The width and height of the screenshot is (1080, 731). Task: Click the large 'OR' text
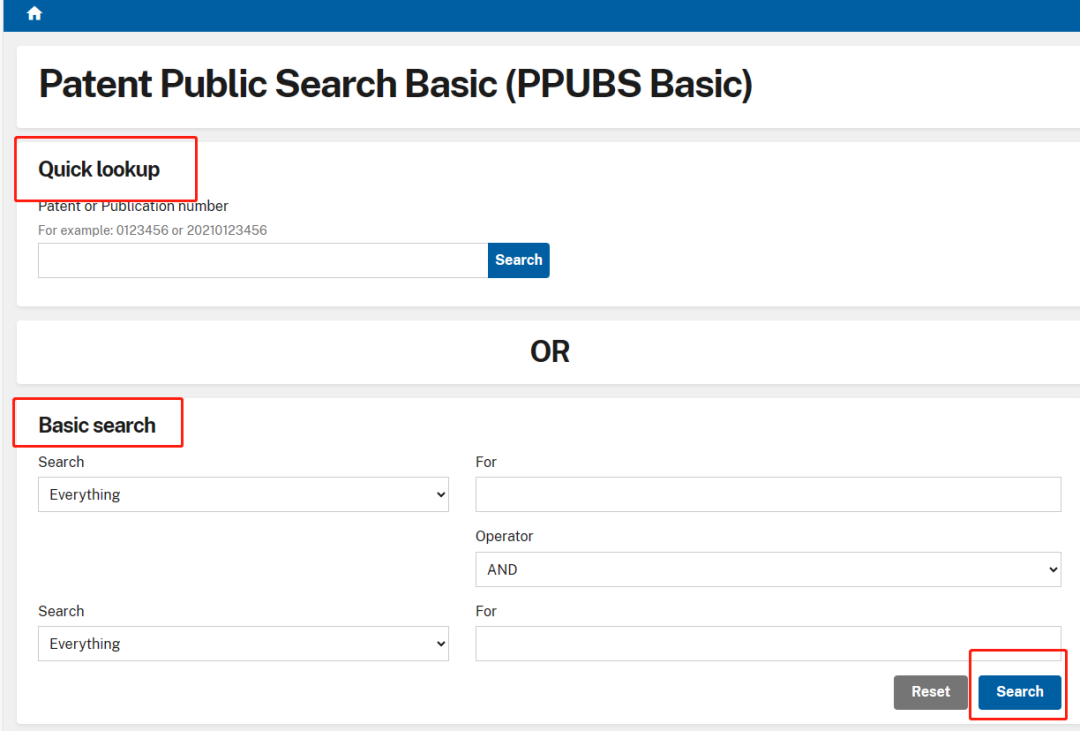[550, 351]
